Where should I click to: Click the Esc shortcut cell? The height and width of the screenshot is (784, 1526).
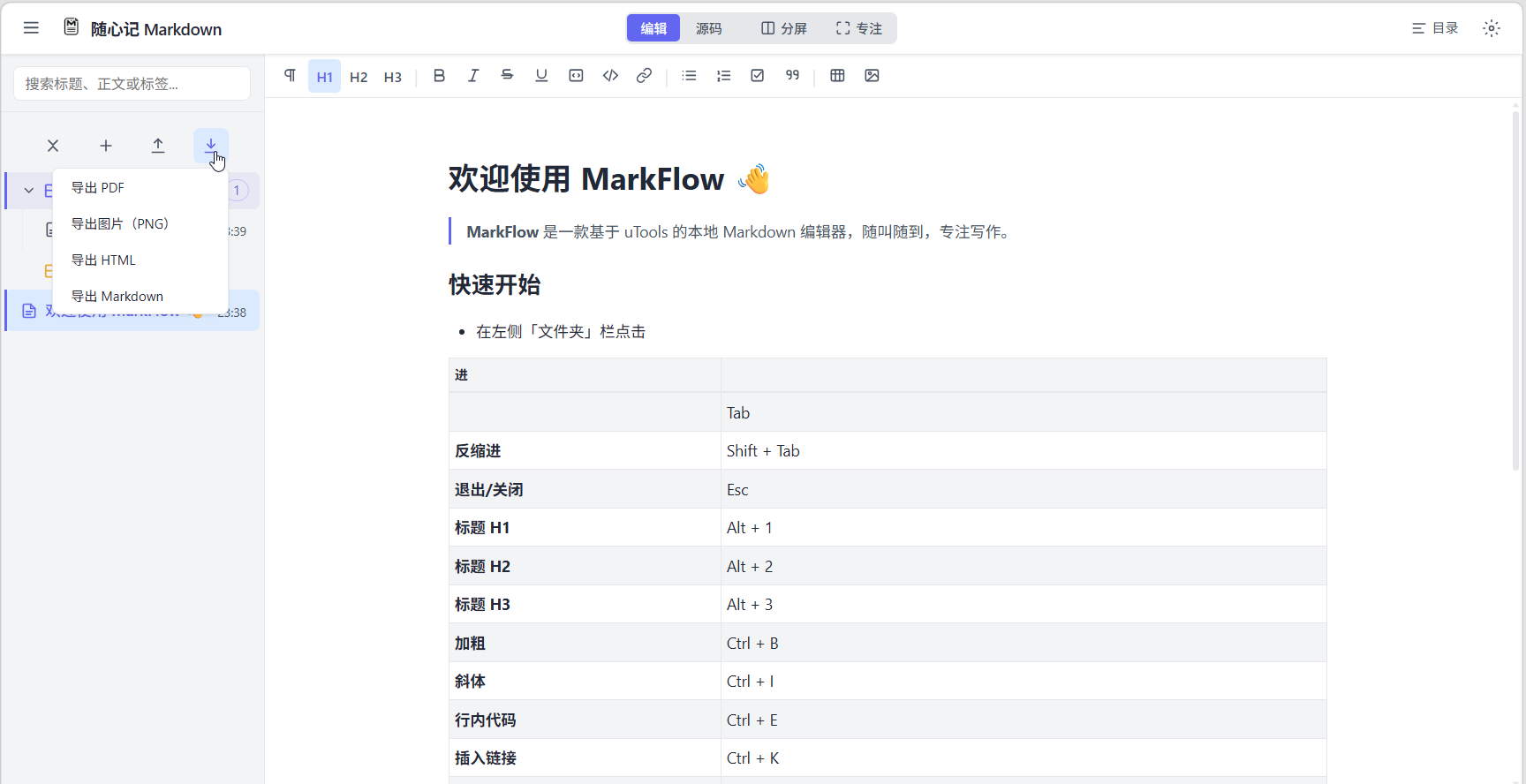pyautogui.click(x=1024, y=490)
